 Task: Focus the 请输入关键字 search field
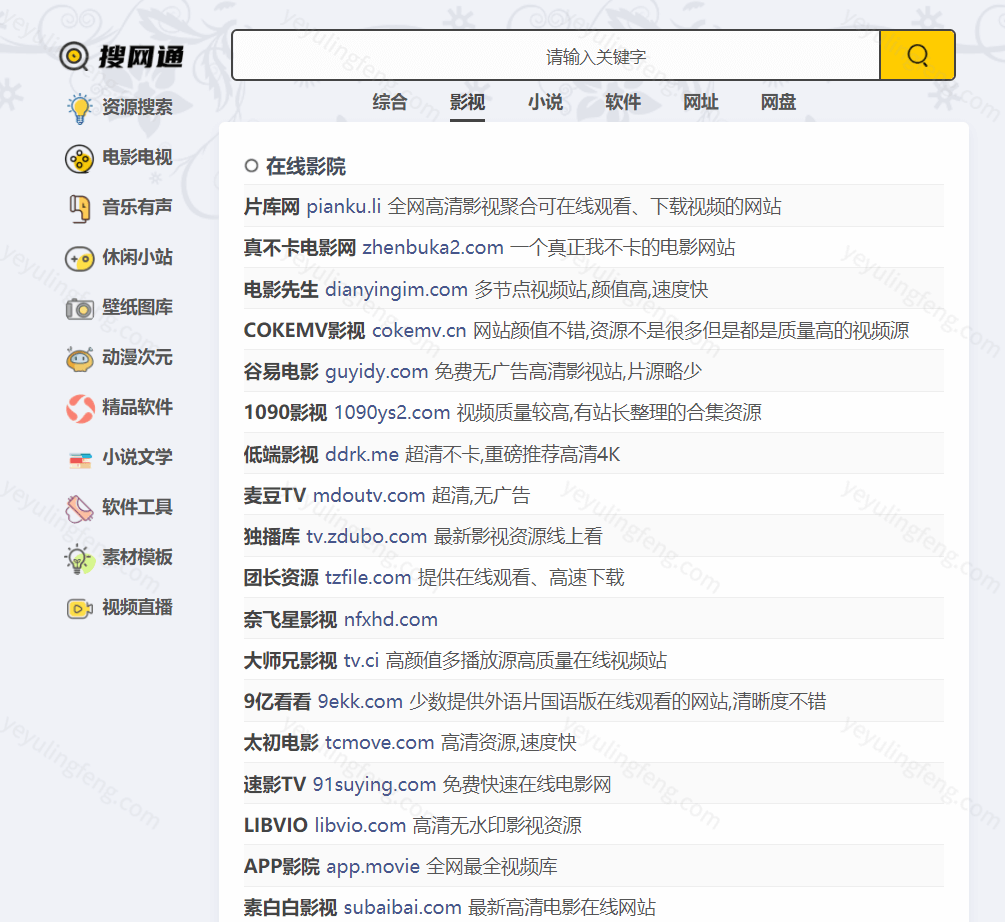(x=556, y=55)
